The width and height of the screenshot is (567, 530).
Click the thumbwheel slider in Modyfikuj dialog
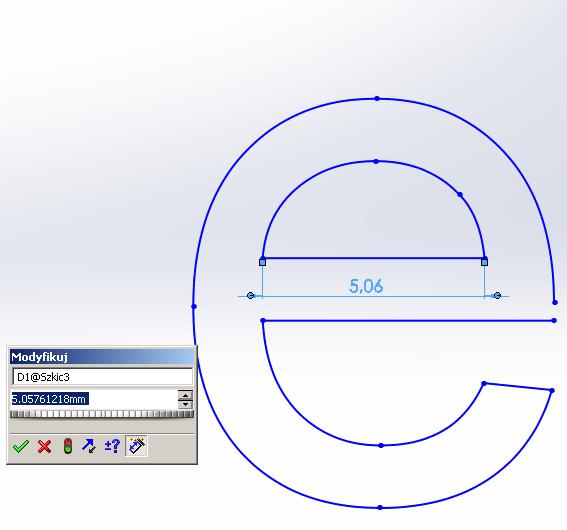(x=102, y=414)
